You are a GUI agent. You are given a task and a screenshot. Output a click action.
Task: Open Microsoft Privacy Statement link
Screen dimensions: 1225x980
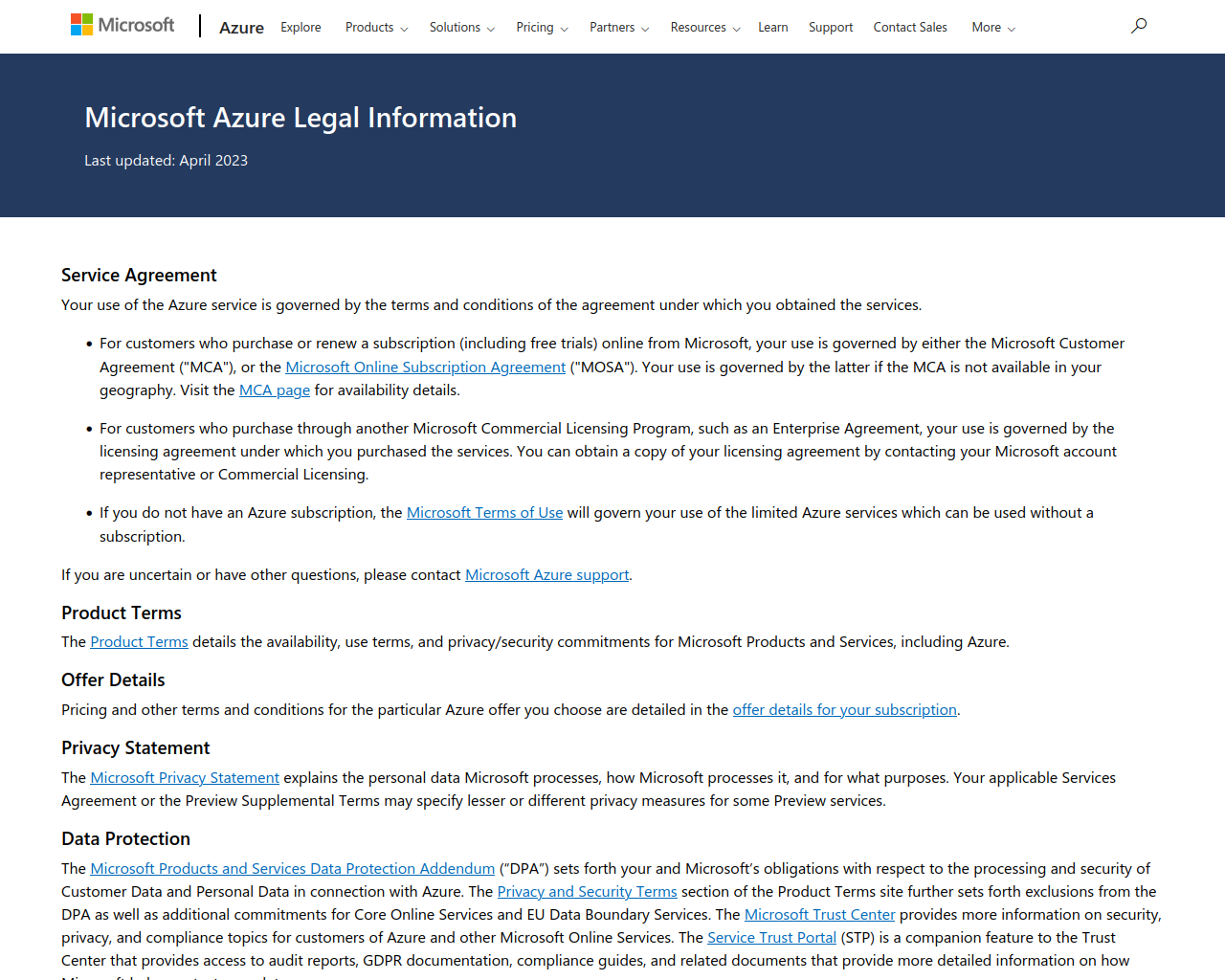click(x=185, y=777)
